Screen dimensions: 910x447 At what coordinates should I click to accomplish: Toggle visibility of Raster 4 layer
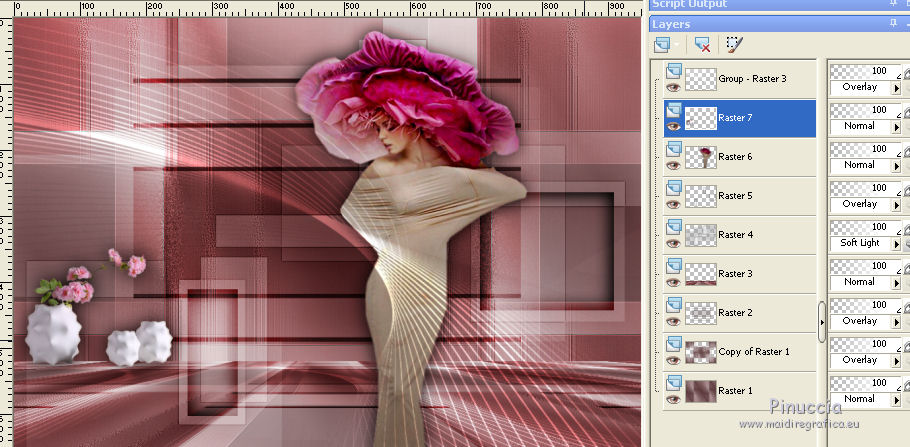click(673, 243)
